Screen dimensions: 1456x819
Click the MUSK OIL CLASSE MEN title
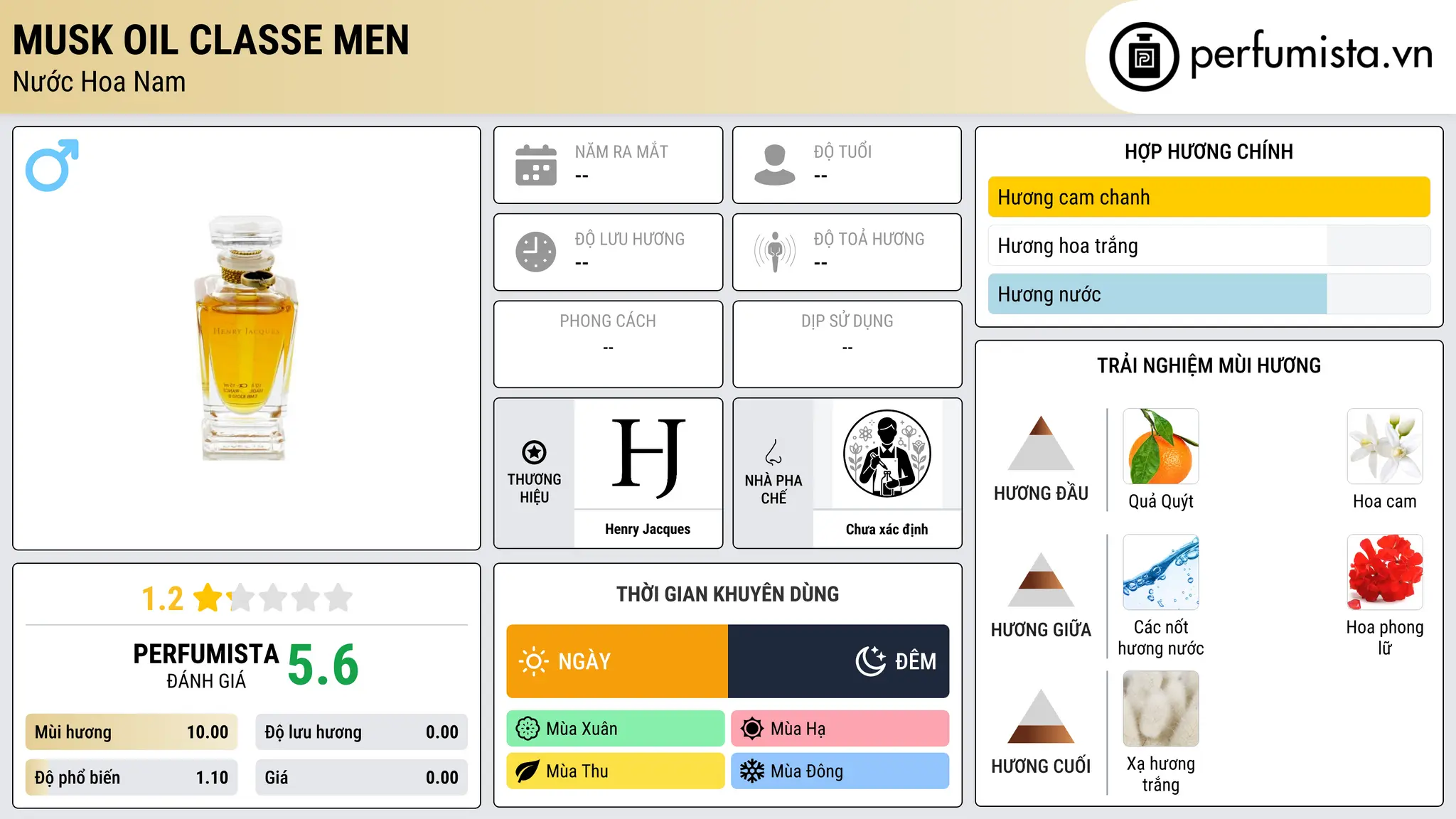(x=211, y=40)
